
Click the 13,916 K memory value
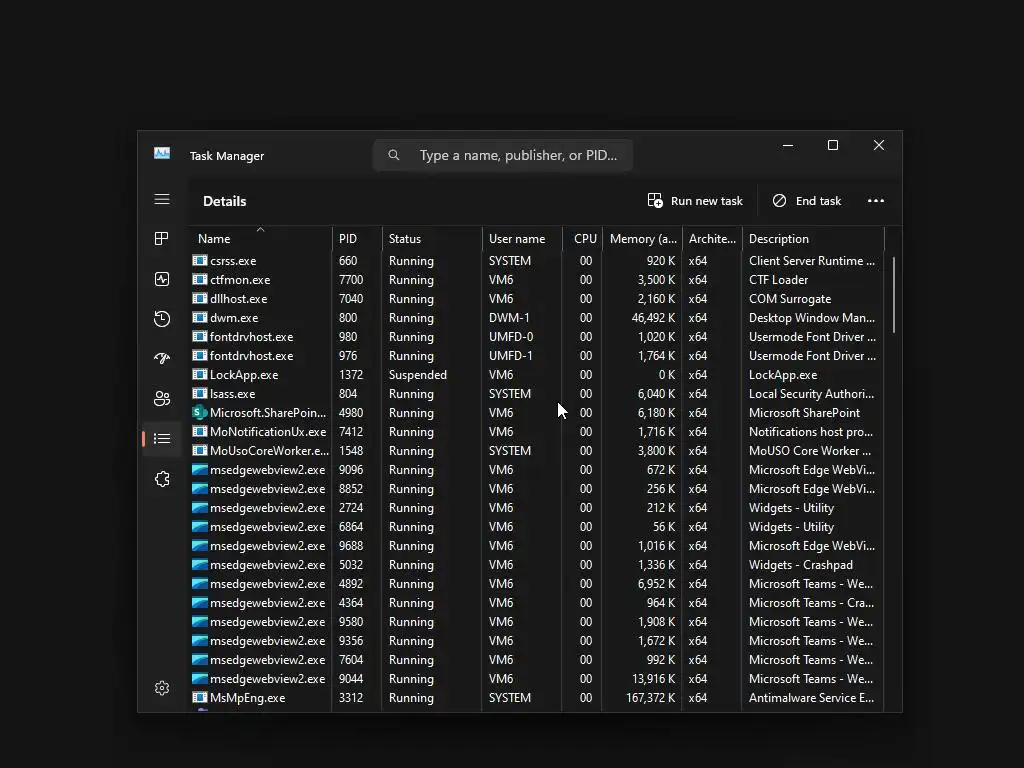coord(654,679)
